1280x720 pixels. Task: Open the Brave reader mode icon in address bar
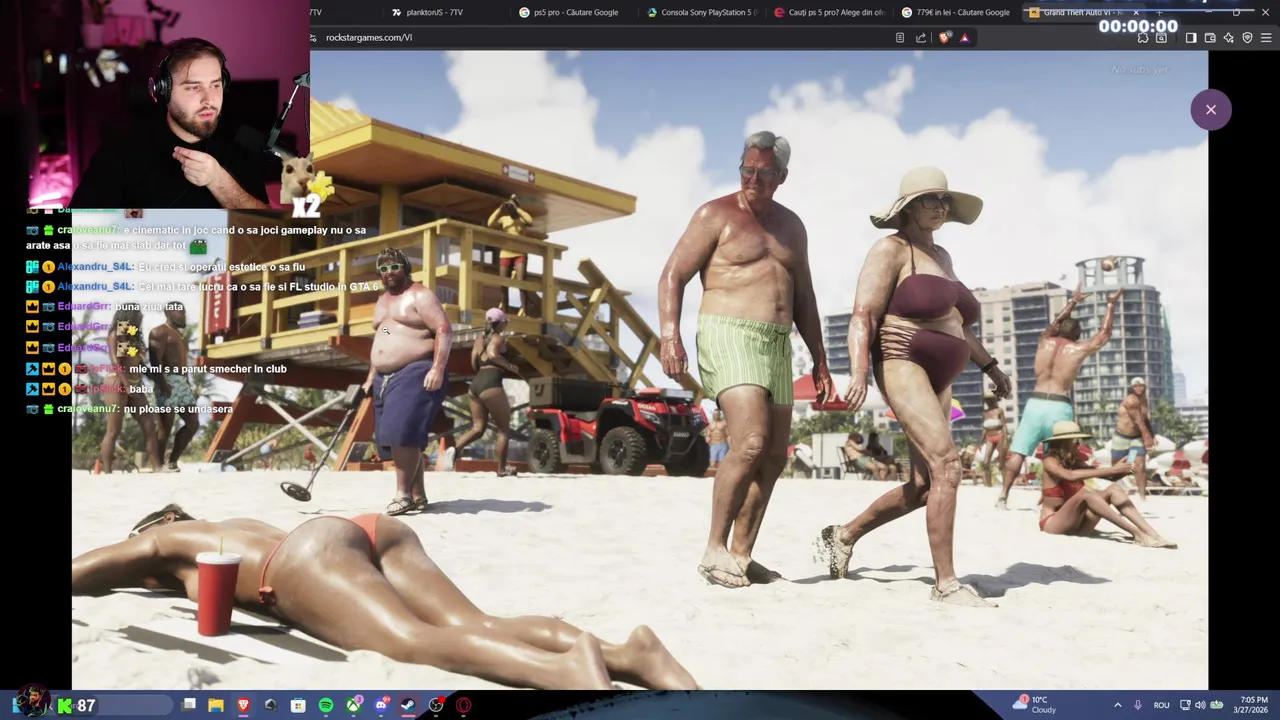point(900,38)
